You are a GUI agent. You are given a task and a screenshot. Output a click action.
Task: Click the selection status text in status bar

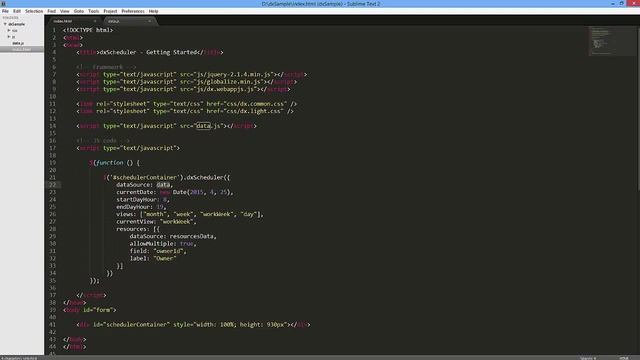[19, 358]
